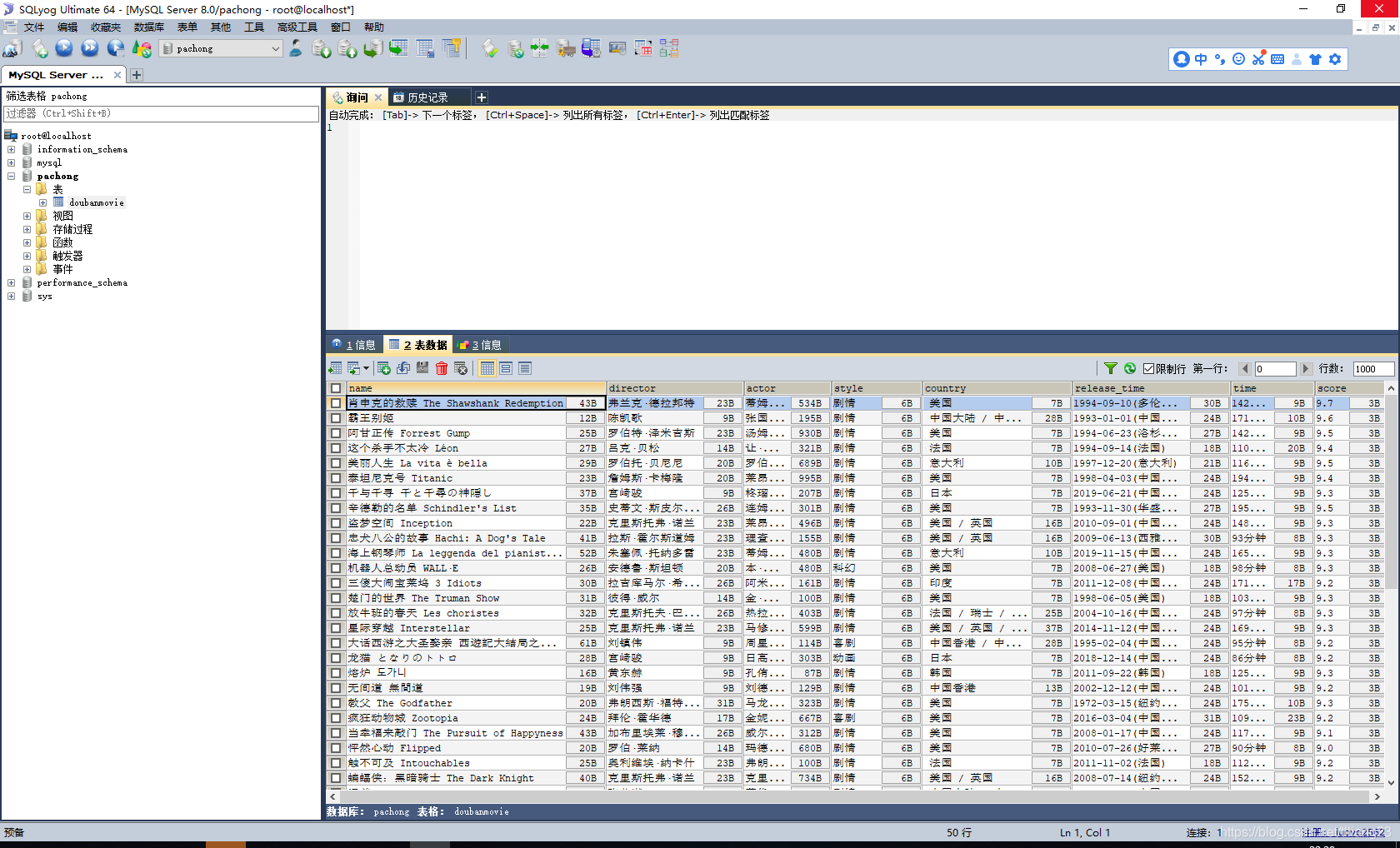This screenshot has height=848, width=1400.
Task: Click the filter tables input field
Action: (x=162, y=113)
